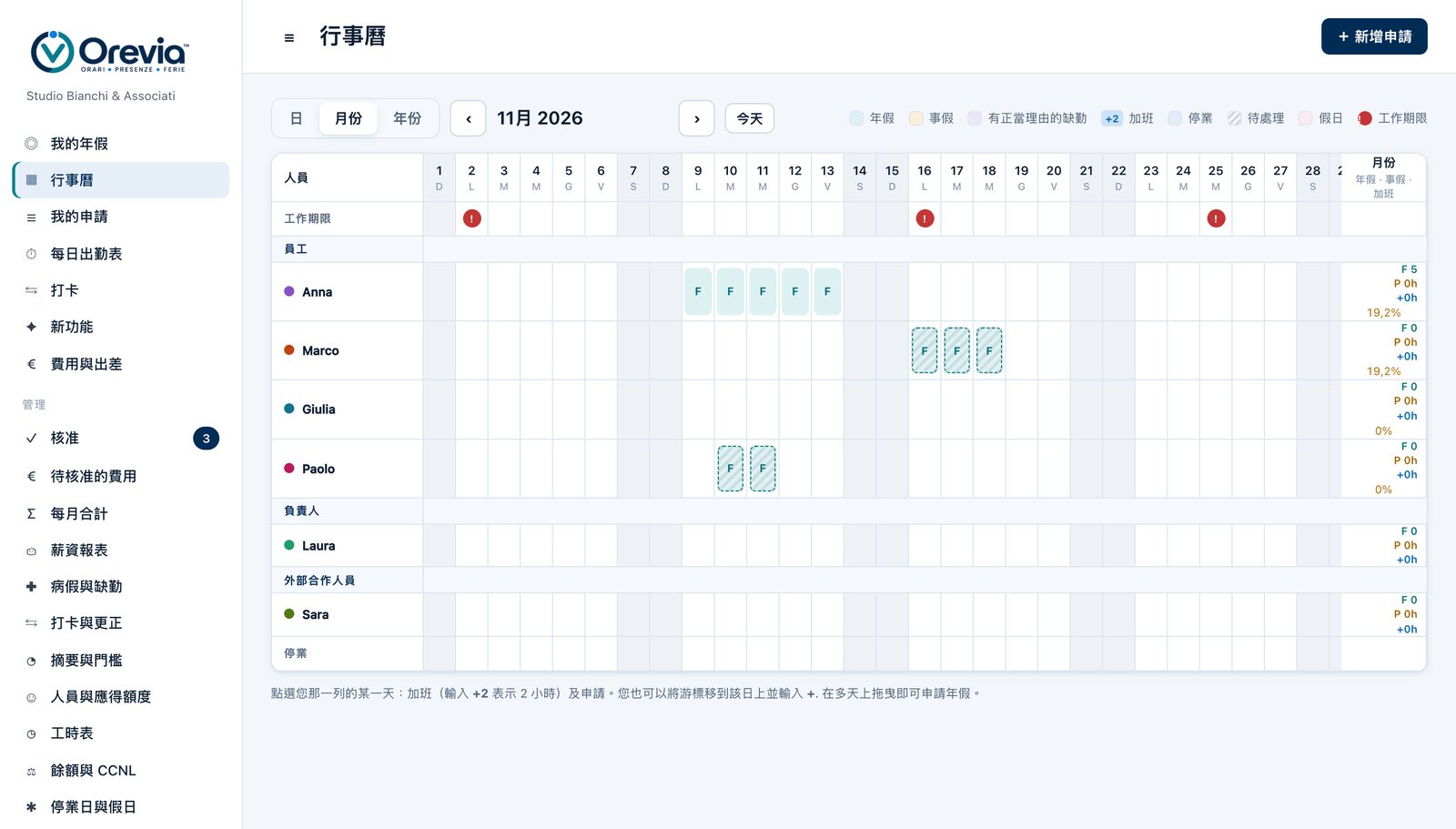1456x829 pixels.
Task: Click the 事假 legend color swatch
Action: pyautogui.click(x=915, y=118)
